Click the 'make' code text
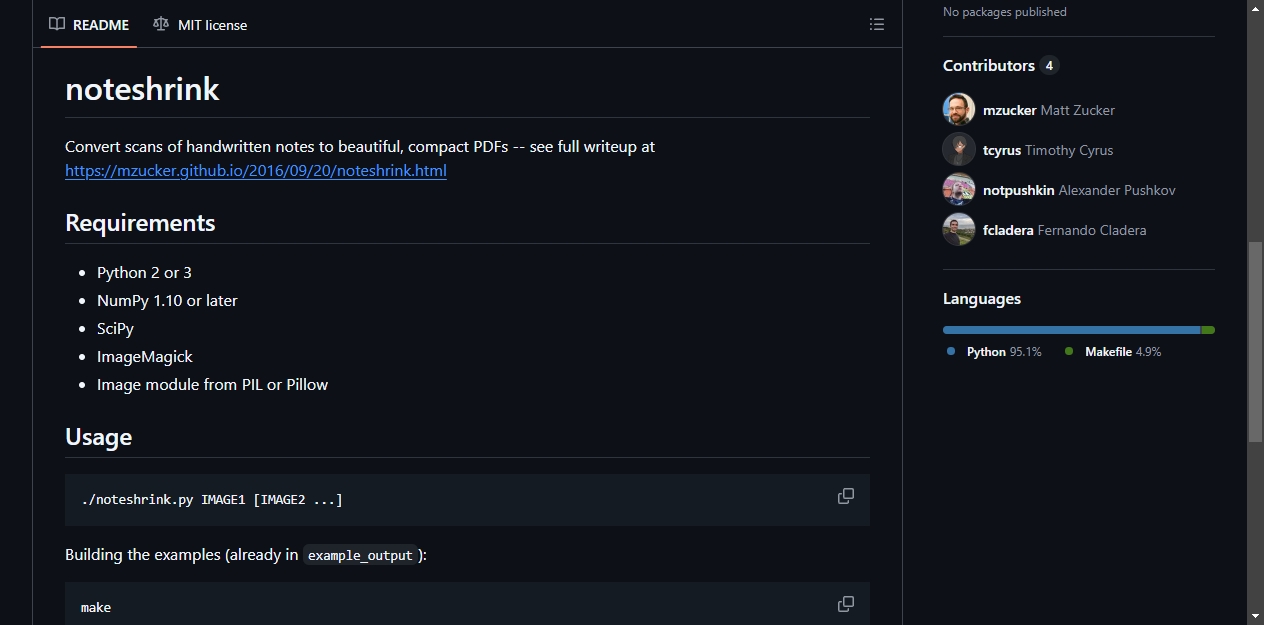The image size is (1264, 625). [96, 607]
